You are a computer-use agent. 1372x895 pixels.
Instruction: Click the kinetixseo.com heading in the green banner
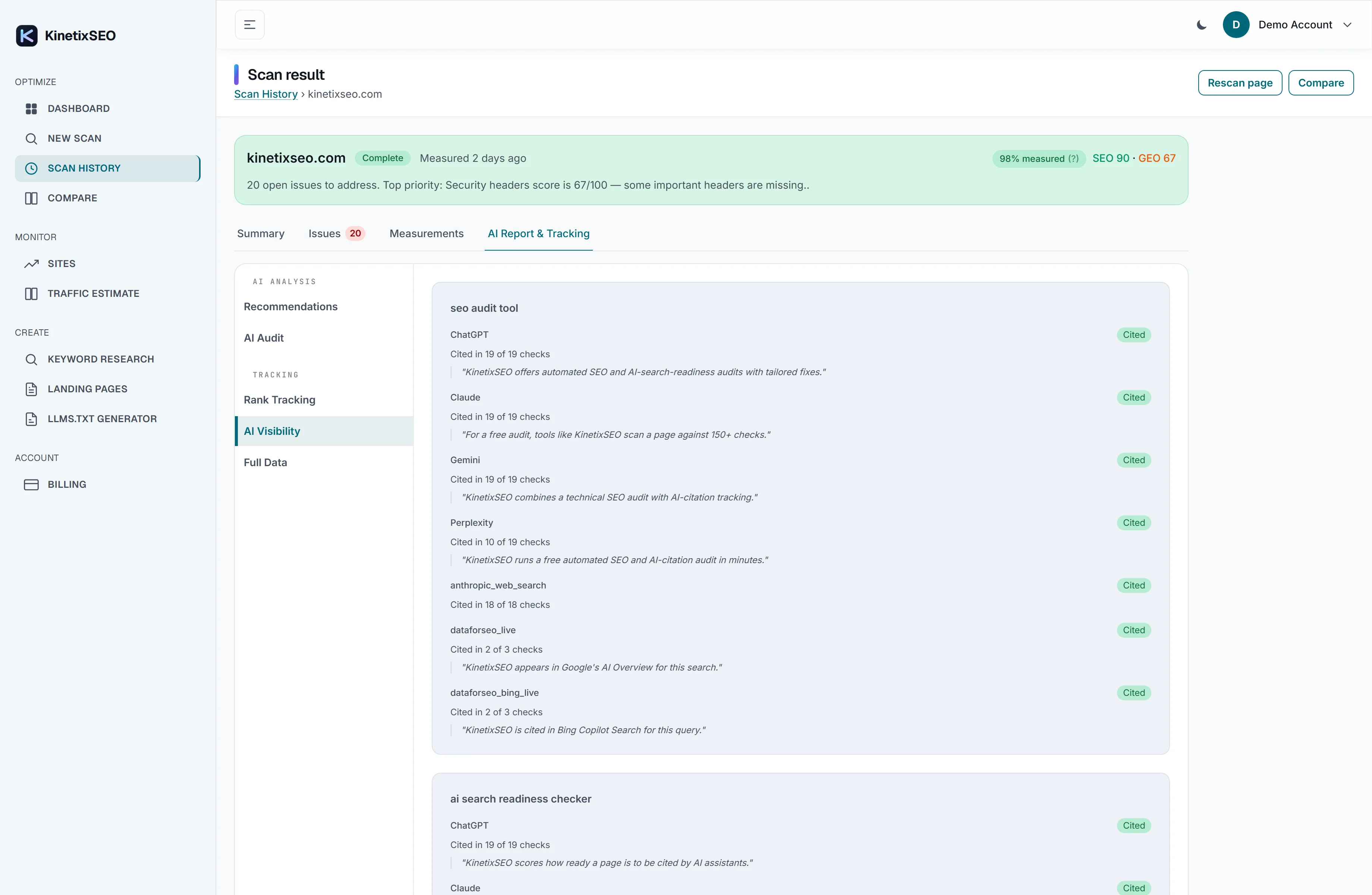coord(296,158)
